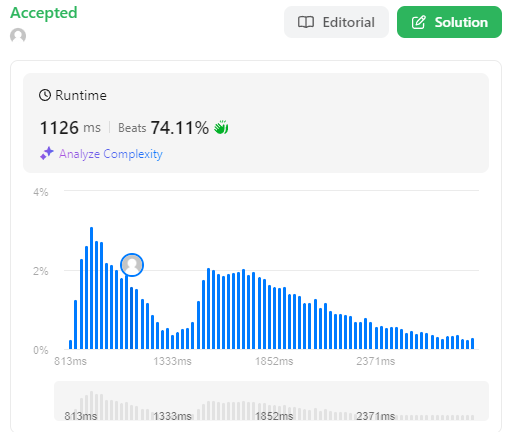Click the green Solution button
The width and height of the screenshot is (514, 432).
coord(449,22)
